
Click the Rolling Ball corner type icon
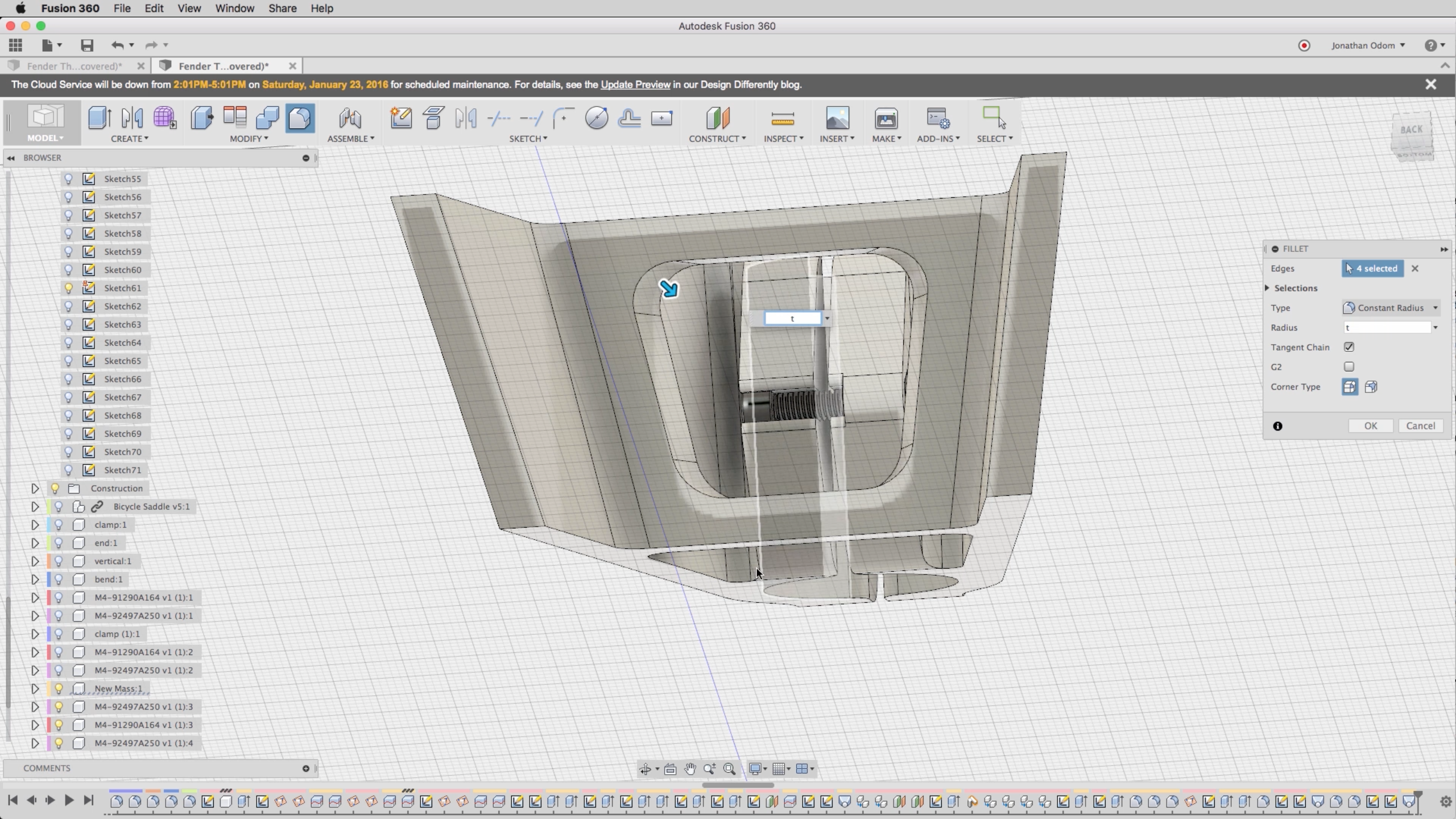pyautogui.click(x=1350, y=387)
